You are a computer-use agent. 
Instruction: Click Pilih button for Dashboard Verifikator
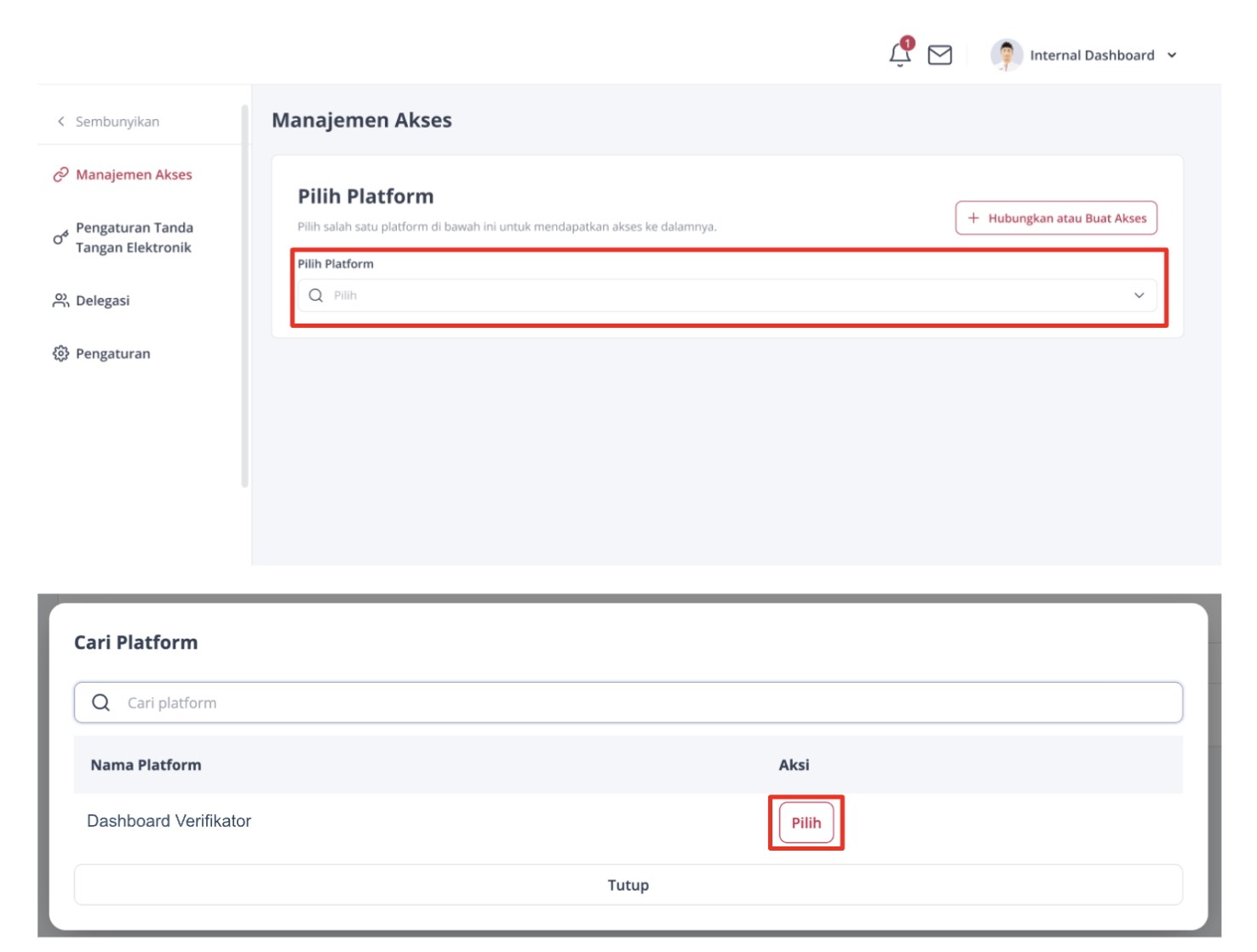point(806,823)
